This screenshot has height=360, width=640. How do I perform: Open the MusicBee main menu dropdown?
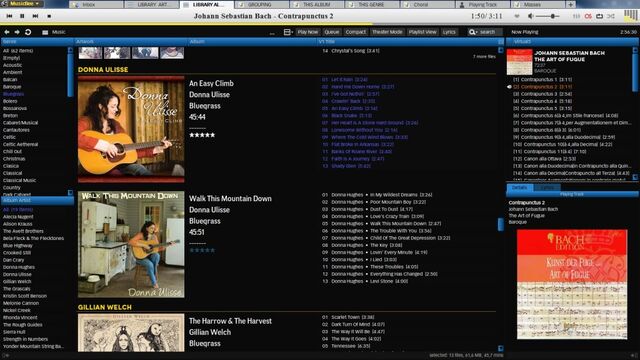coord(23,4)
